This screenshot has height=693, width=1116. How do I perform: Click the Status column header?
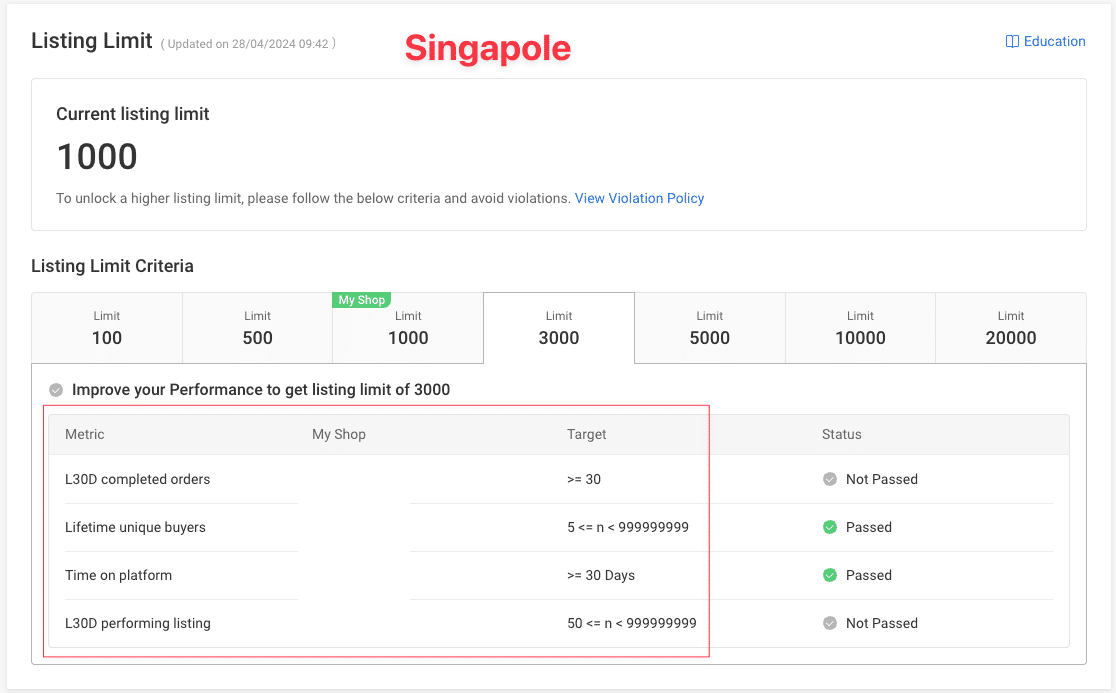841,434
